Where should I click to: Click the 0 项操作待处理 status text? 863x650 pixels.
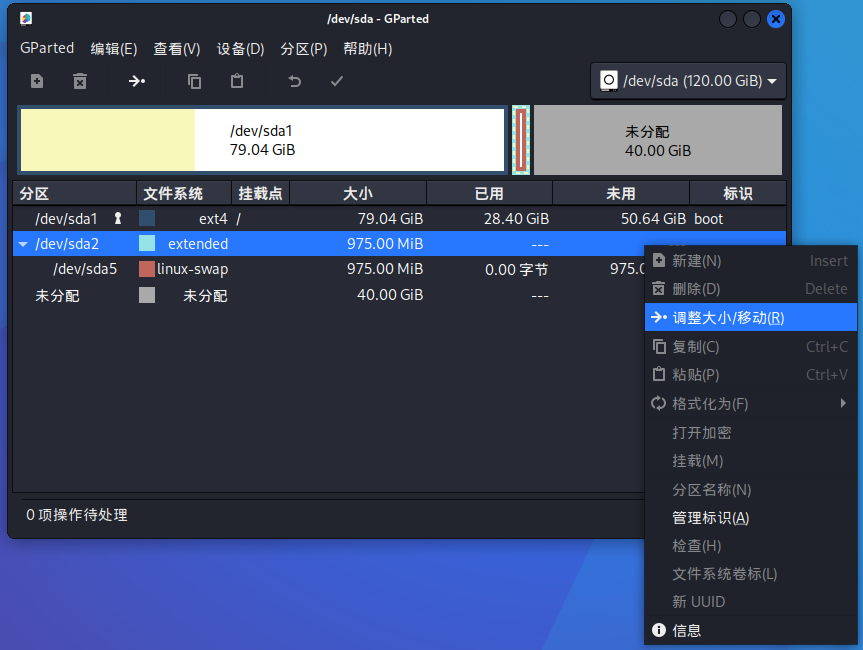coord(77,515)
